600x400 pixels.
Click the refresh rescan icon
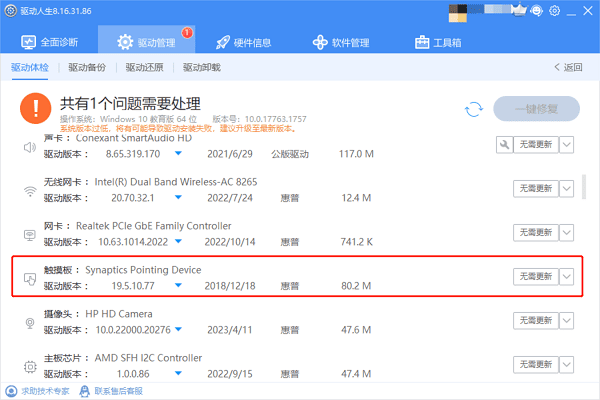tap(474, 109)
